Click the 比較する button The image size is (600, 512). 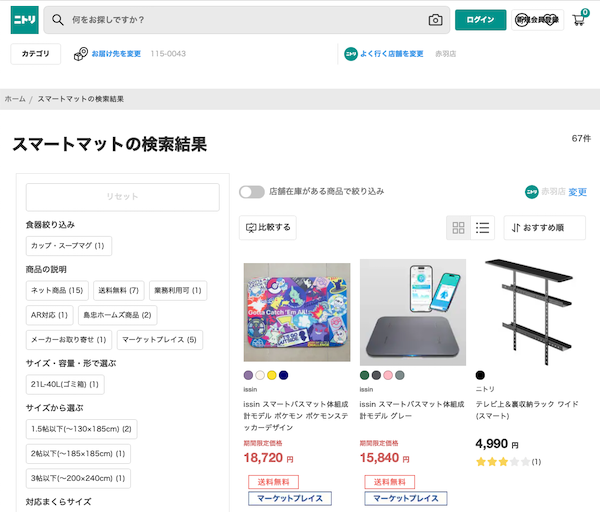pyautogui.click(x=268, y=228)
